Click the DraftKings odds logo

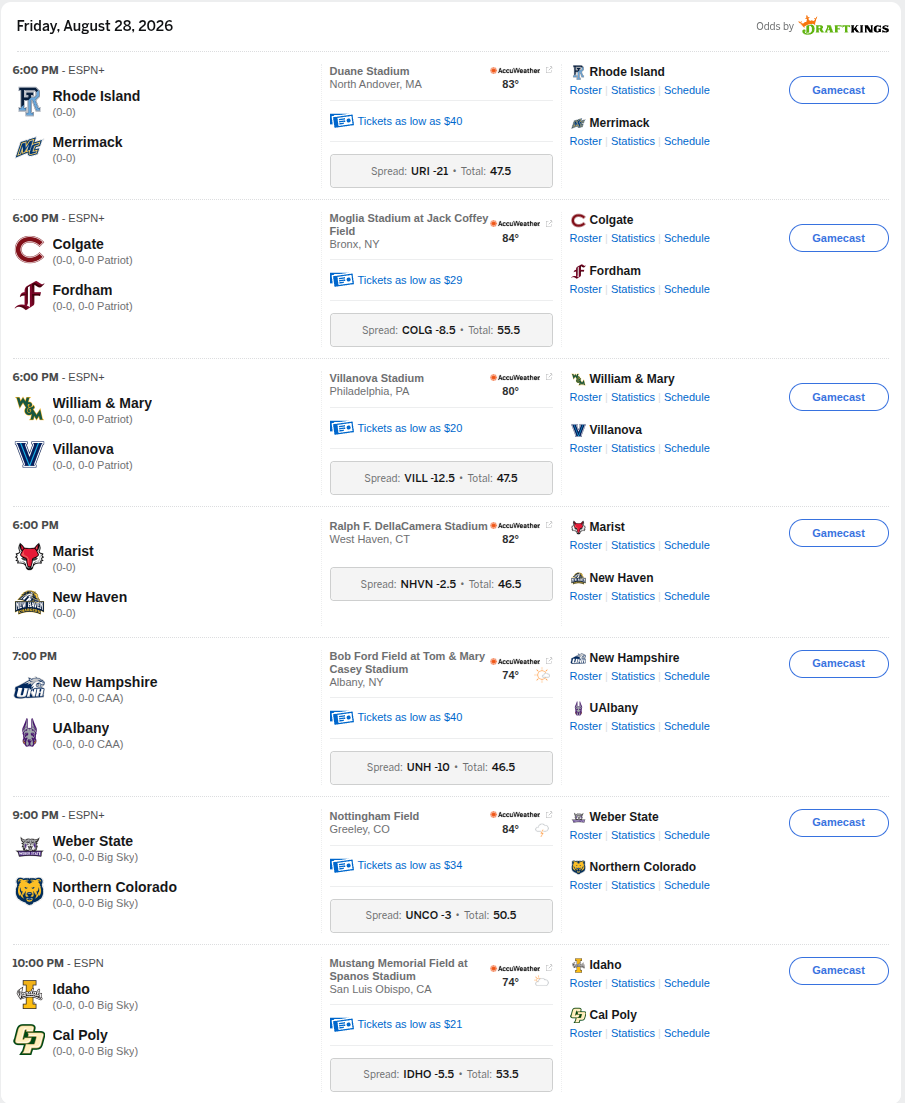[x=844, y=27]
